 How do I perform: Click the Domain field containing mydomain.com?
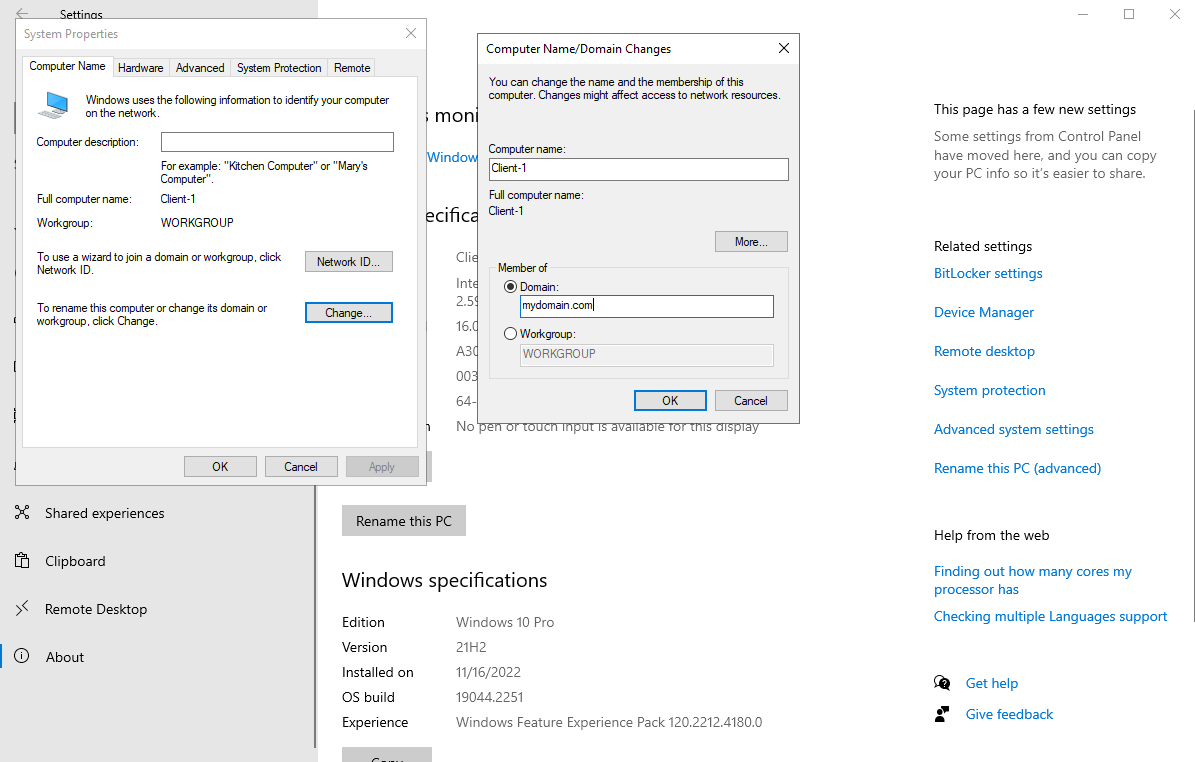point(646,306)
